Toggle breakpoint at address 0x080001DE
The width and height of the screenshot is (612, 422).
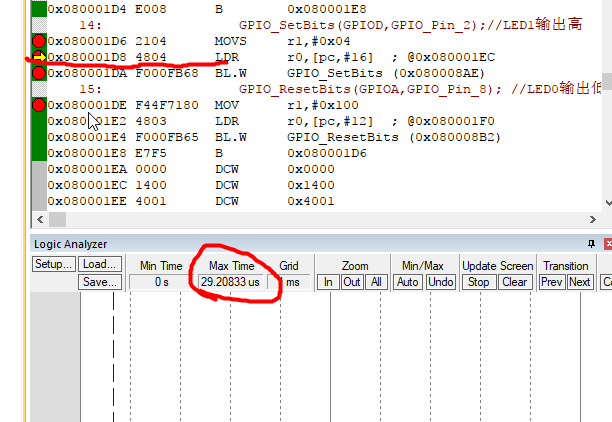point(39,105)
